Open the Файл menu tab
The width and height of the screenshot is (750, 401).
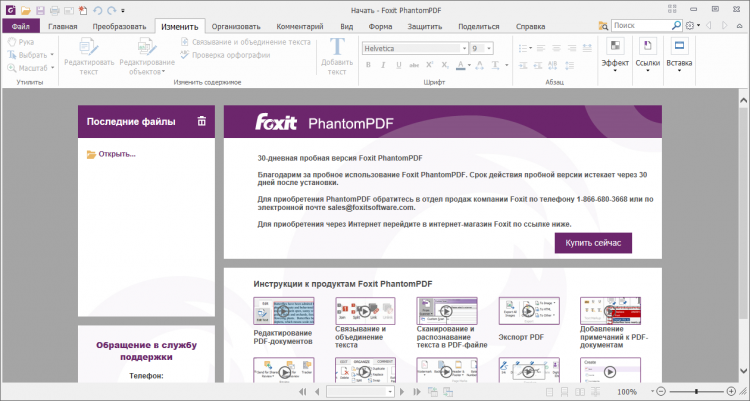point(21,26)
